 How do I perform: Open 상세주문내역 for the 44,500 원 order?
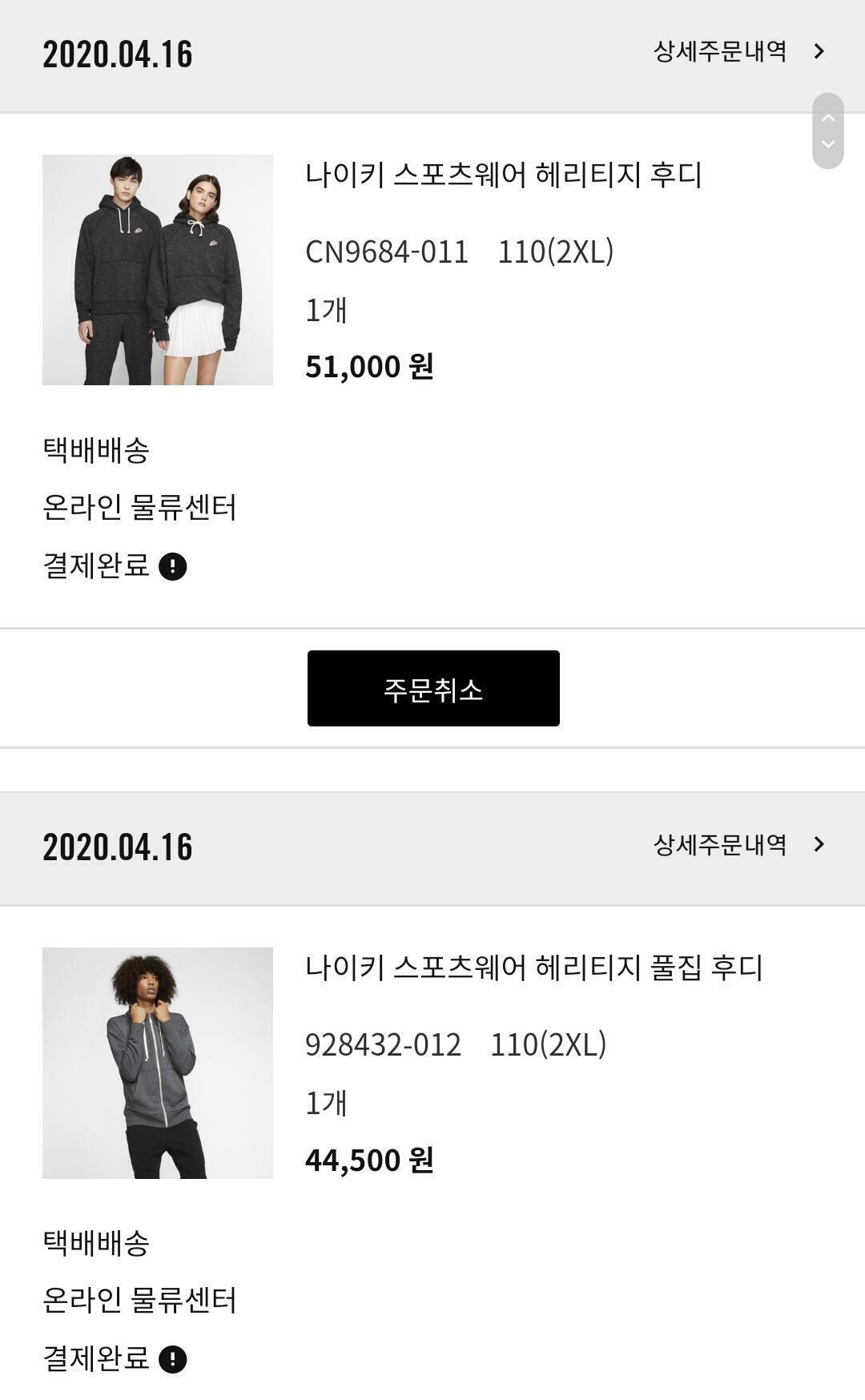pyautogui.click(x=720, y=844)
